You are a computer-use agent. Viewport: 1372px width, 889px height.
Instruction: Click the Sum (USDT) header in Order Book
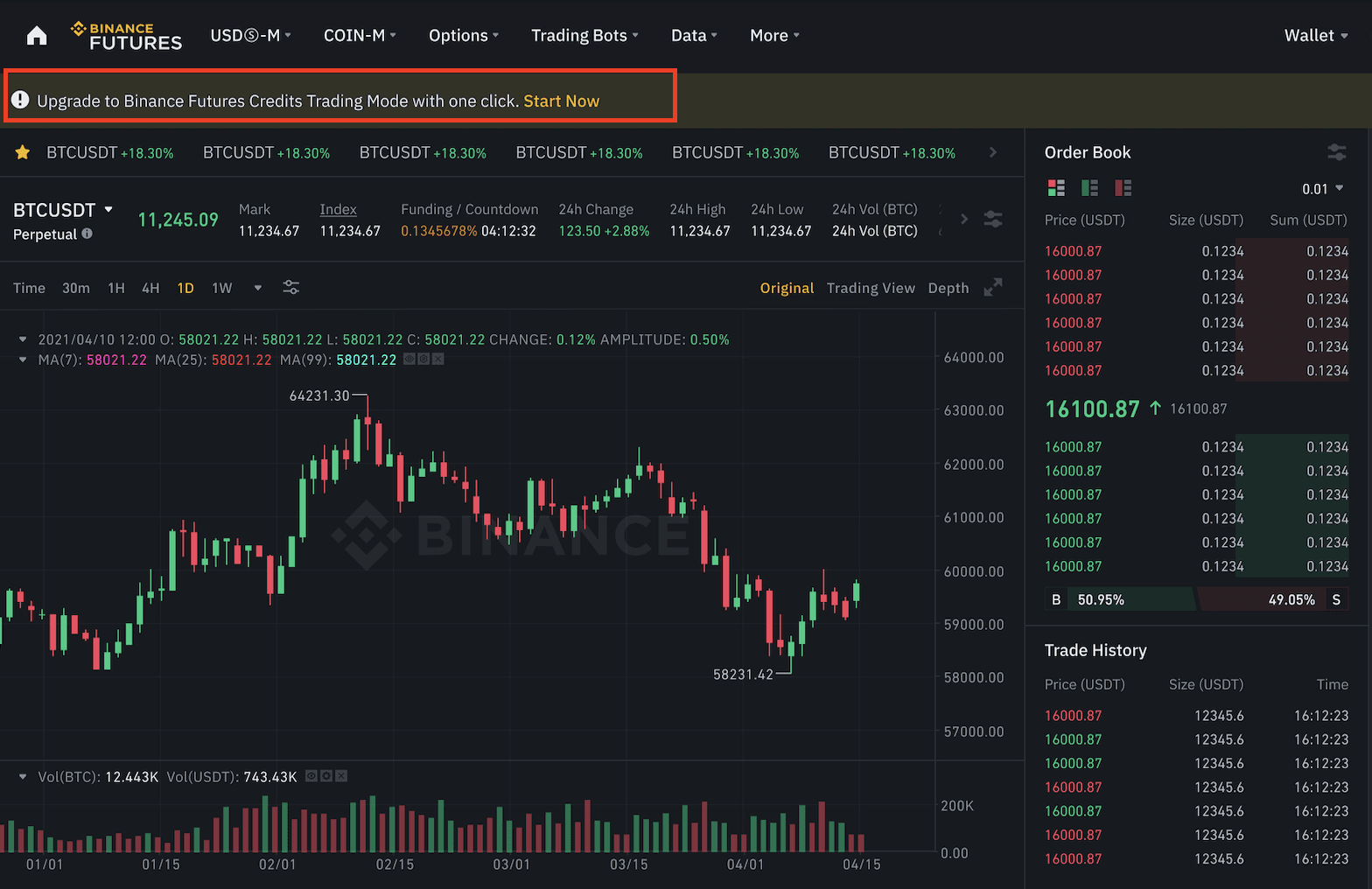click(x=1308, y=220)
